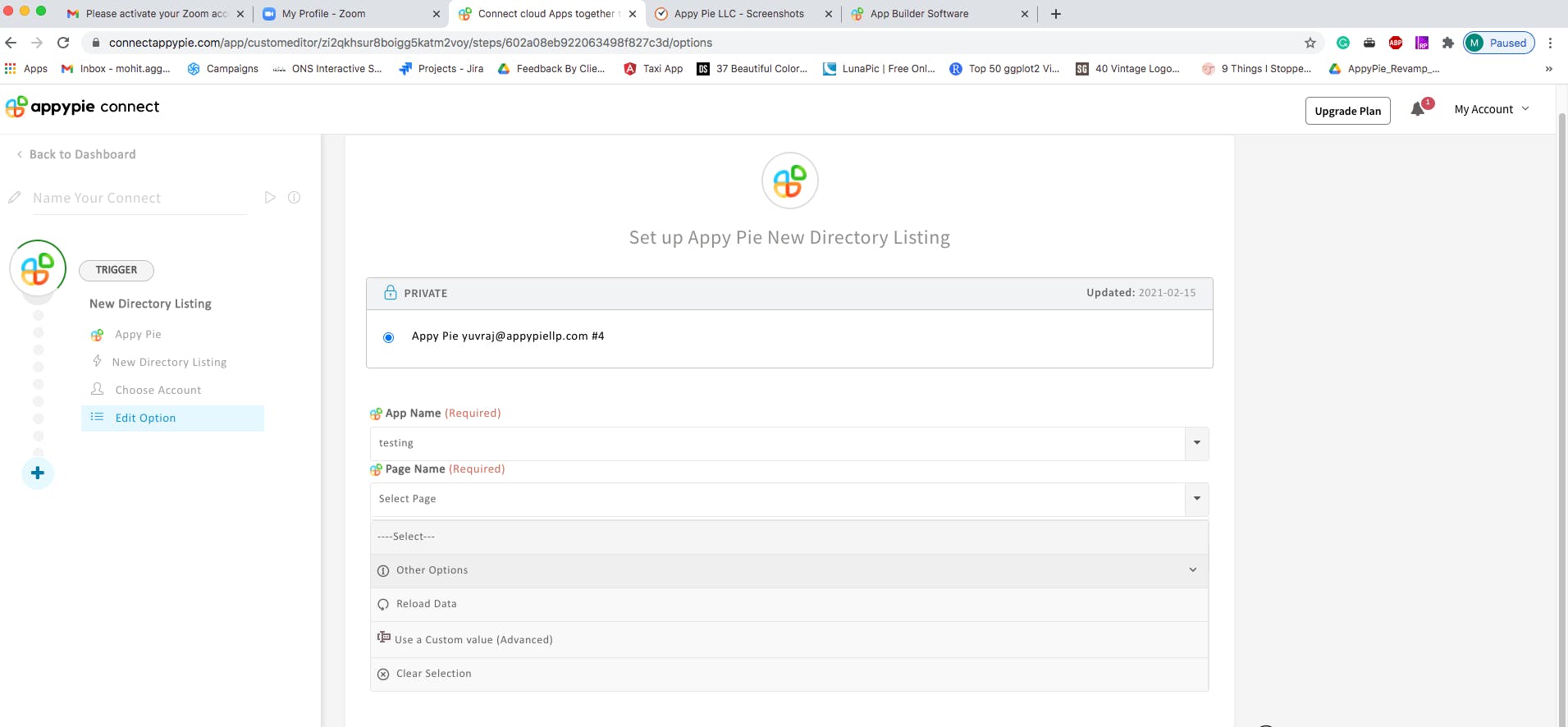This screenshot has width=1568, height=727.
Task: Select the ----Select--- option
Action: click(789, 537)
